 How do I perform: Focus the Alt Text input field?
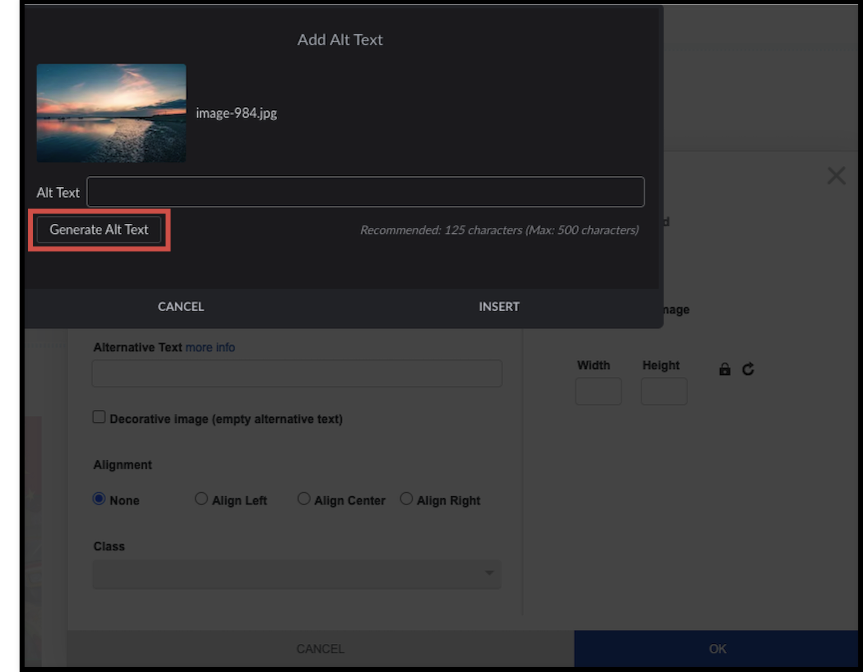365,192
